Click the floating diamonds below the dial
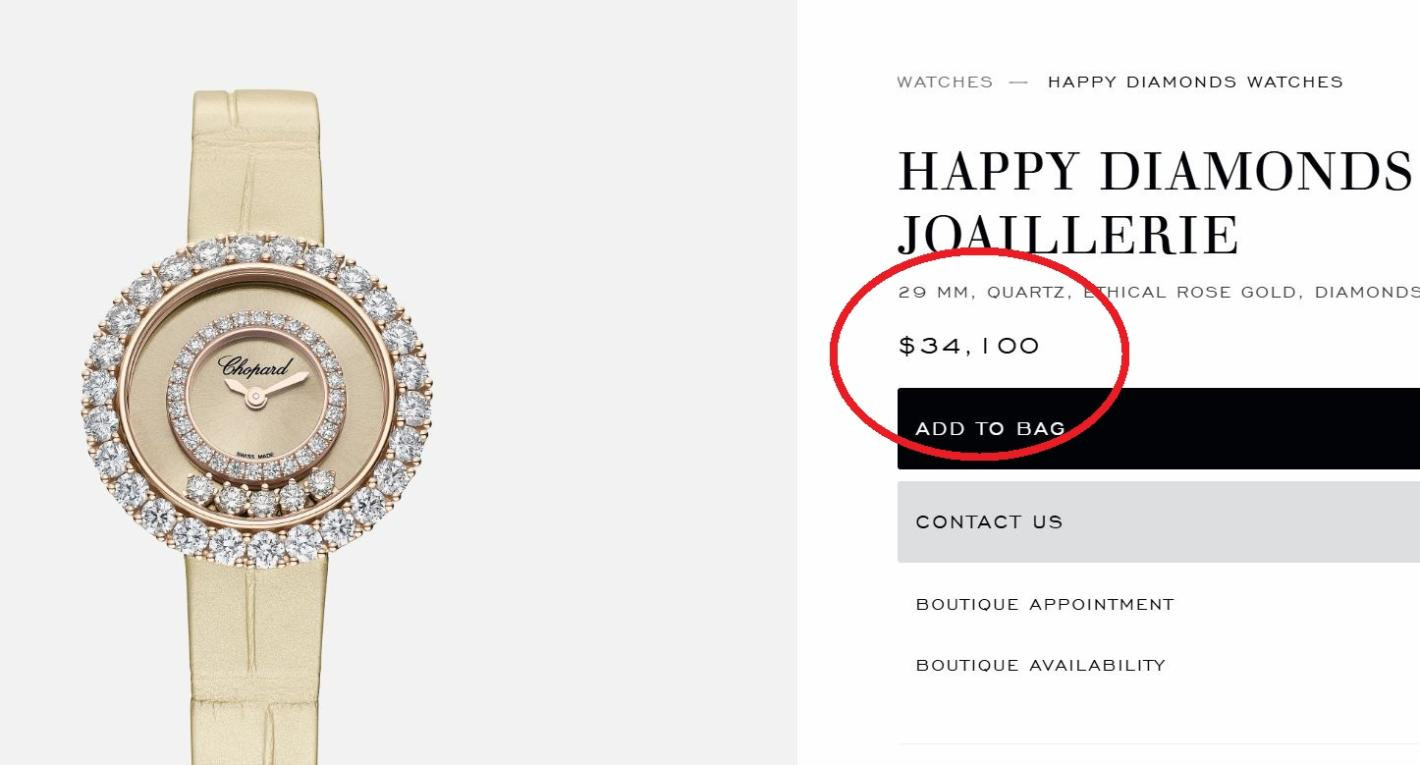 [262, 494]
